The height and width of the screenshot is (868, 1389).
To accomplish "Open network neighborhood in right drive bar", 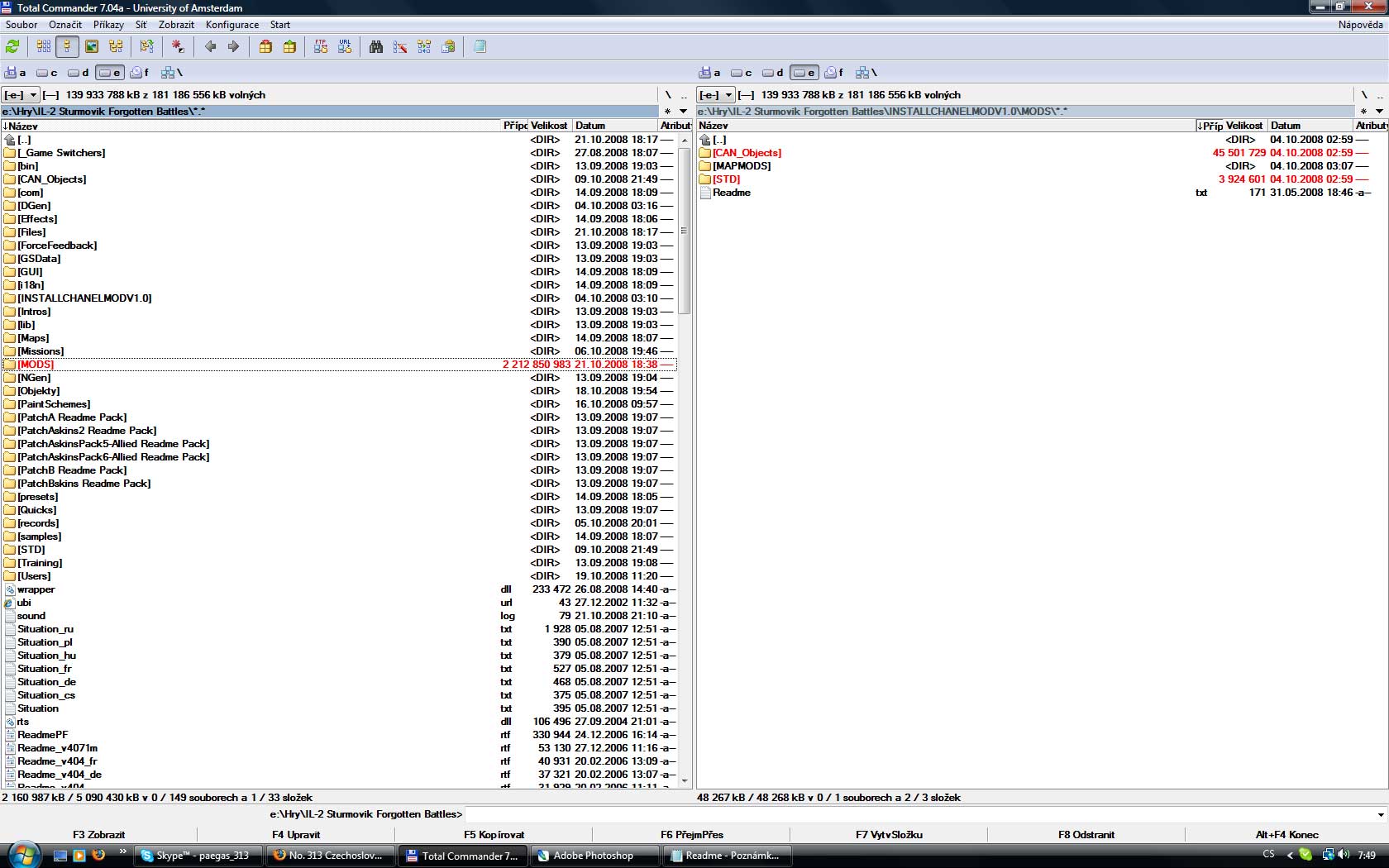I will click(866, 73).
